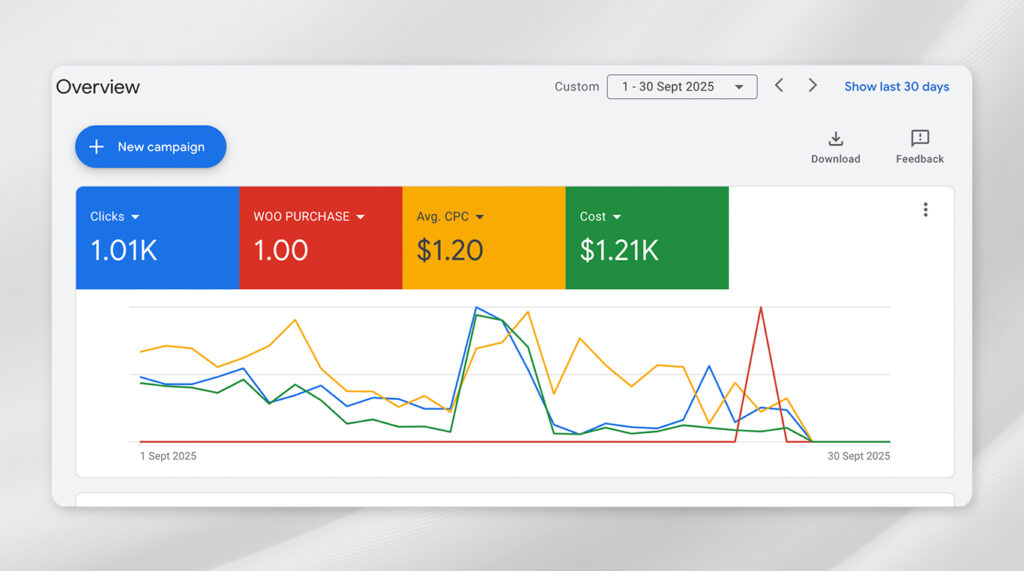Toggle the yellow $1.20 Avg. CPC value

click(x=450, y=250)
